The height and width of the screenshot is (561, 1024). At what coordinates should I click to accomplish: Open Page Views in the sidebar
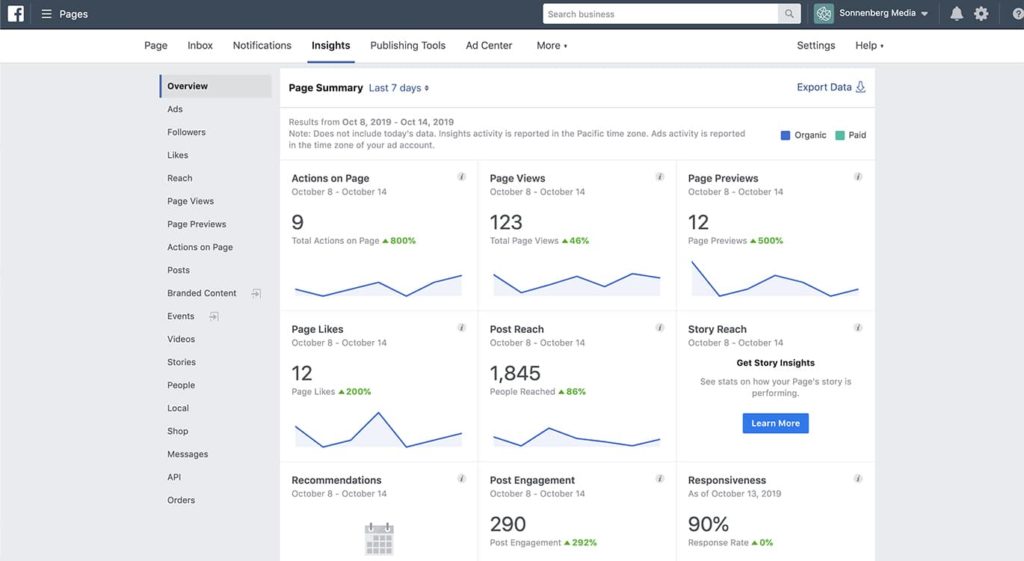click(190, 201)
